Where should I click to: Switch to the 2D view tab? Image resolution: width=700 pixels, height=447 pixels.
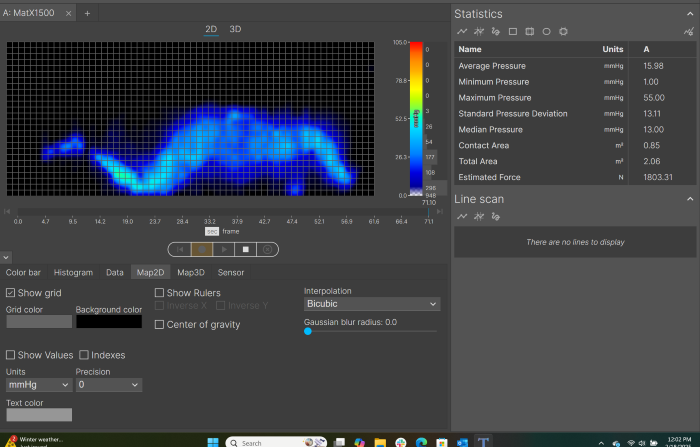pos(211,29)
